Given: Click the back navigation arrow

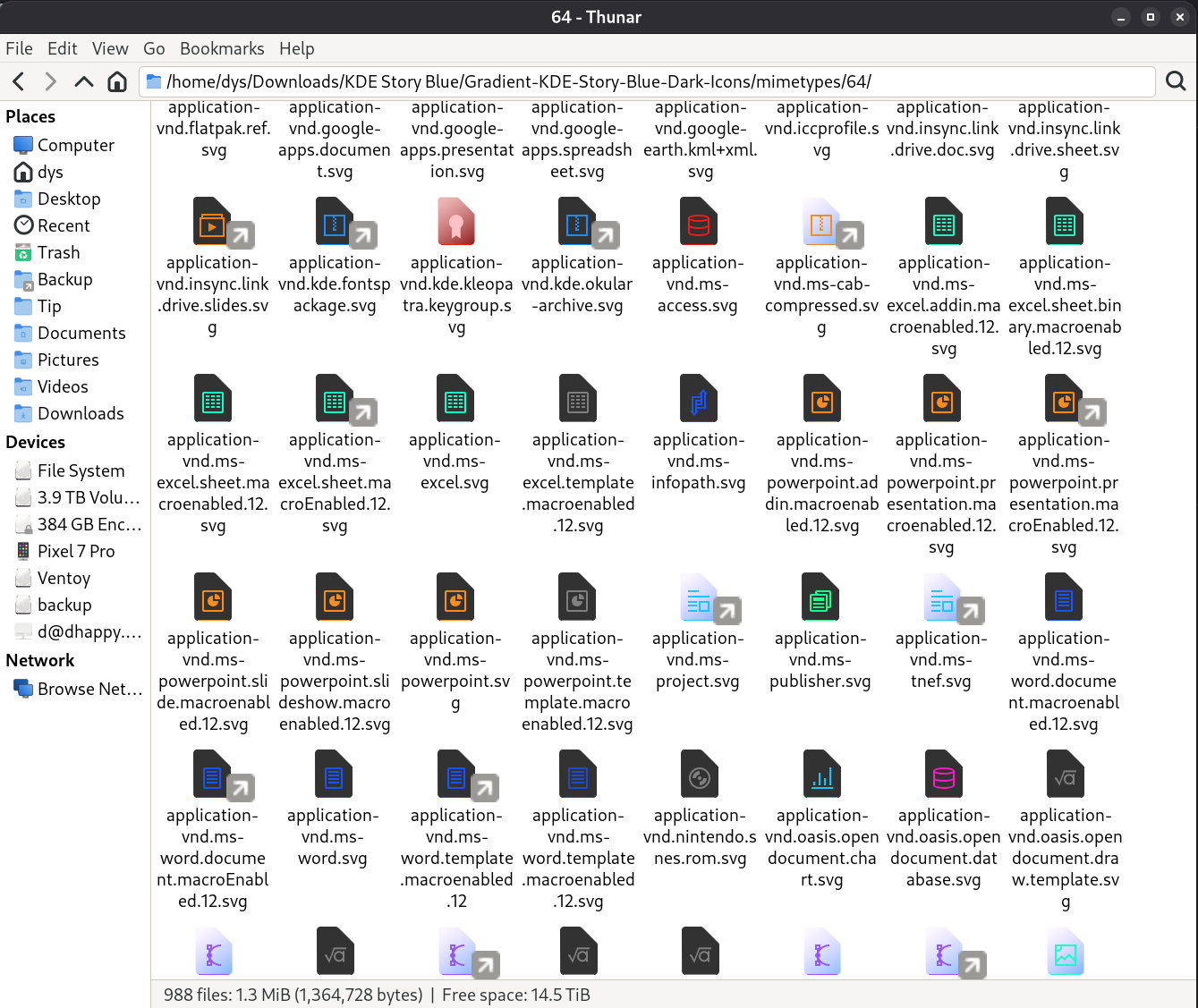Looking at the screenshot, I should coord(18,80).
